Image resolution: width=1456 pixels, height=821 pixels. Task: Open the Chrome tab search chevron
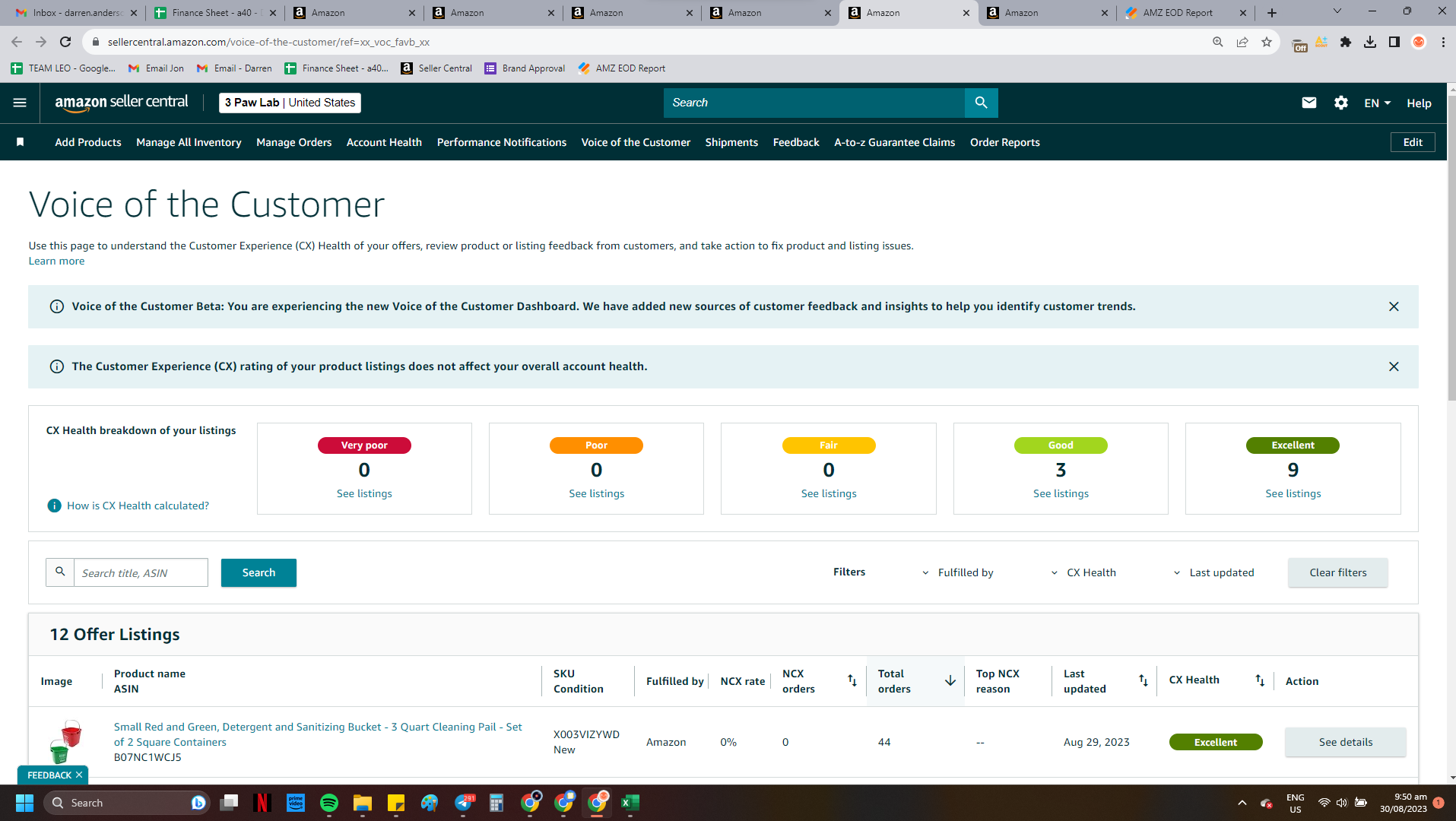tap(1337, 11)
